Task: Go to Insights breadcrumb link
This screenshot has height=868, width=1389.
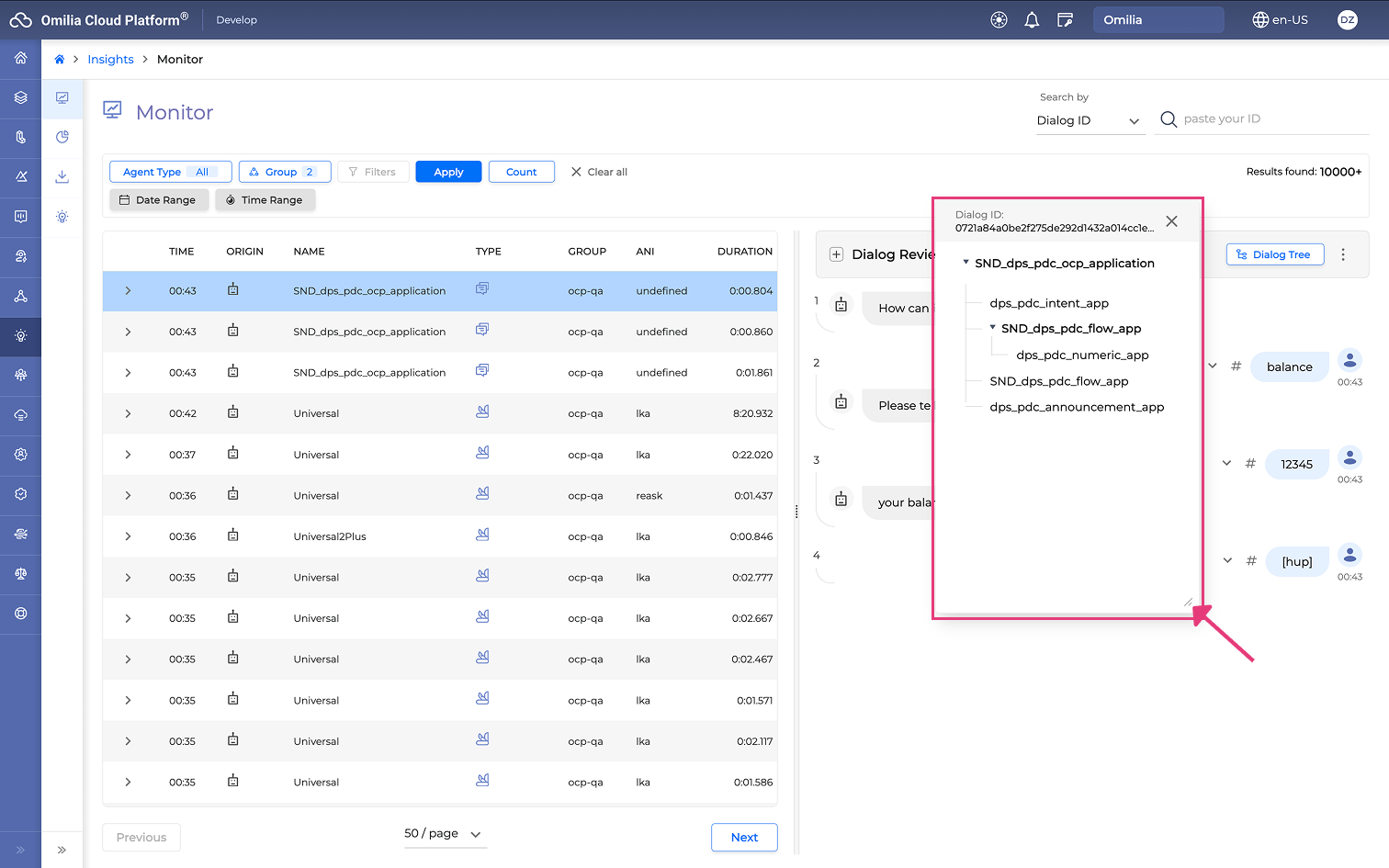Action: pos(110,60)
